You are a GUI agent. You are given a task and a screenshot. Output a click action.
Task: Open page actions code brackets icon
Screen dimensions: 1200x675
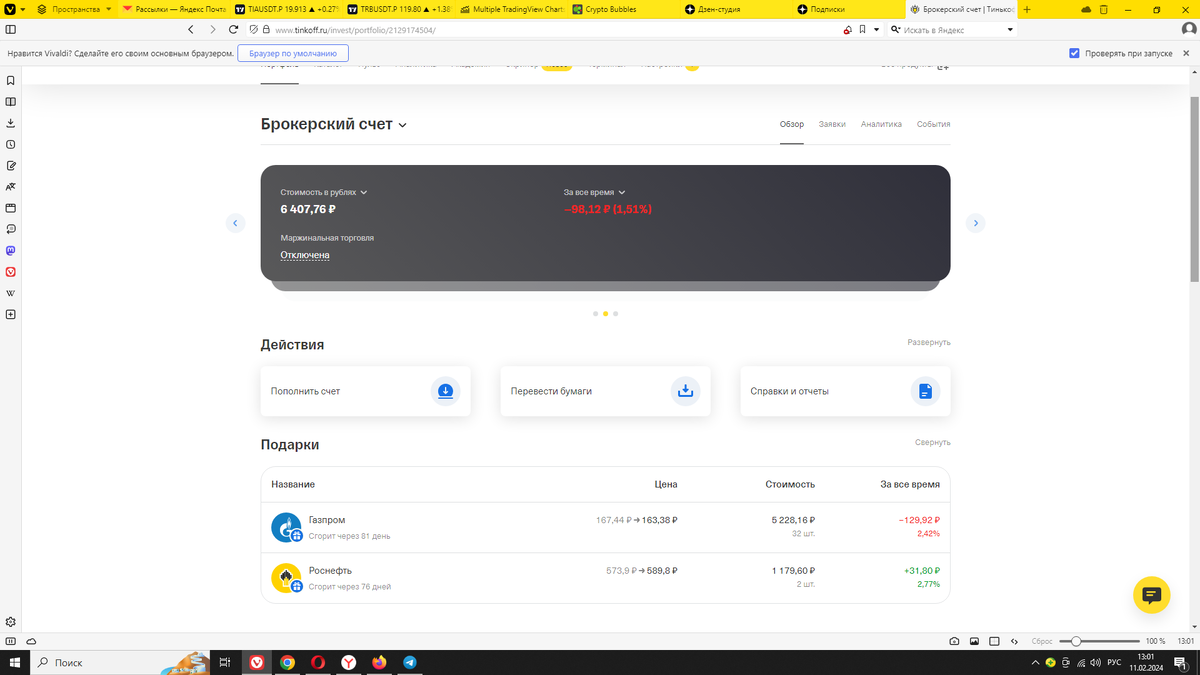(x=1015, y=641)
